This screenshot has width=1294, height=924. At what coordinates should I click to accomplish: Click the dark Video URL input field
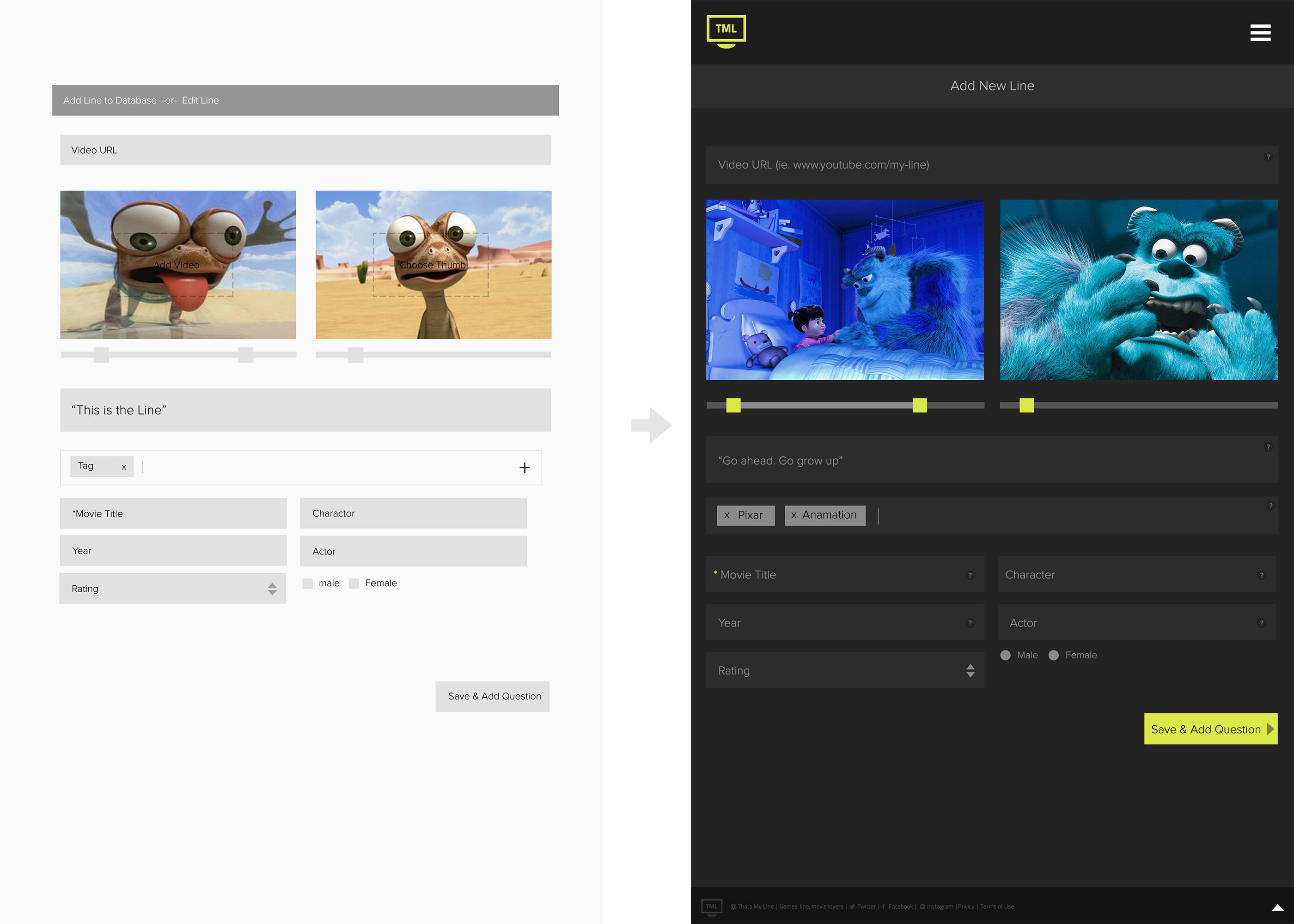point(992,165)
